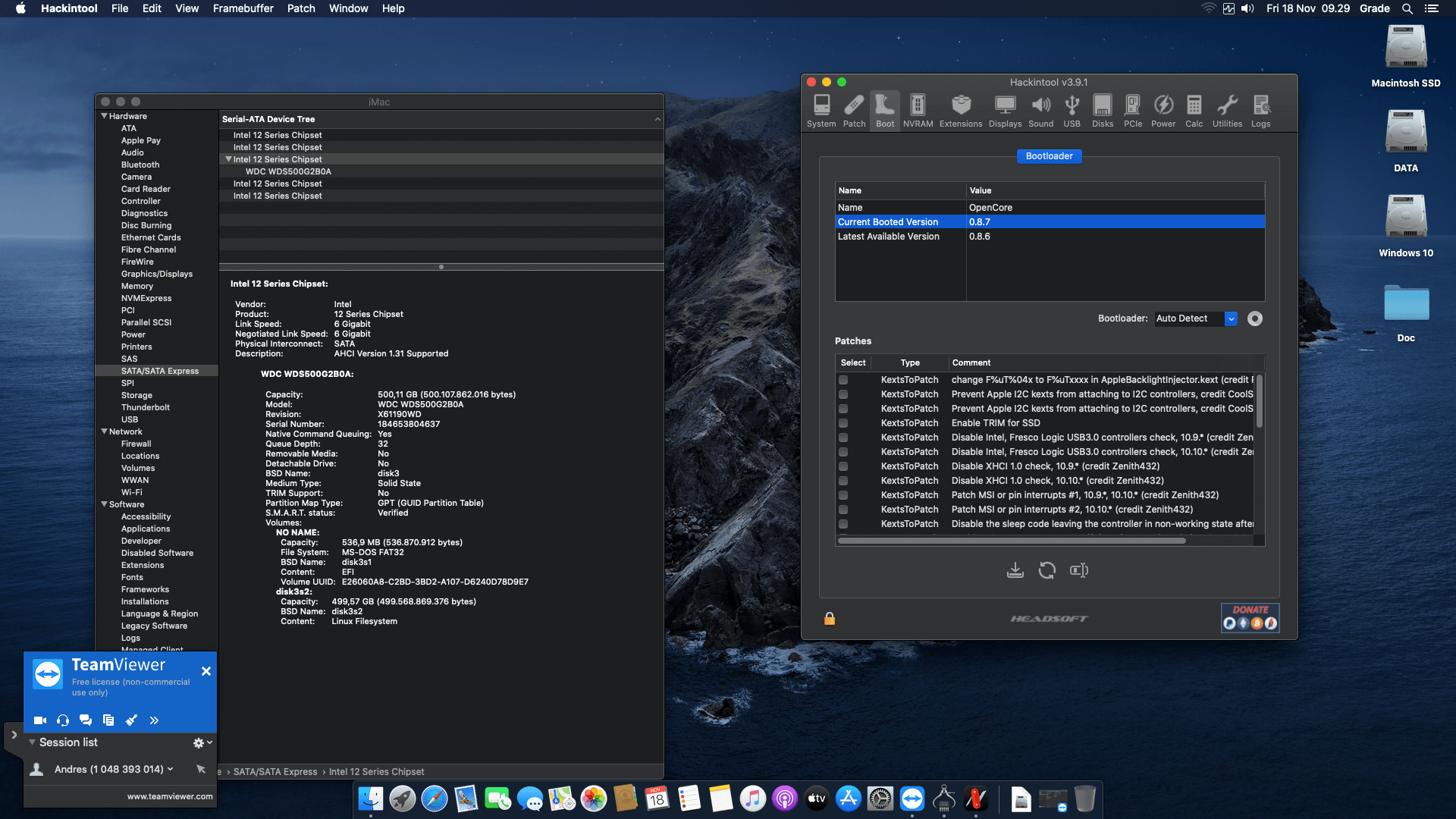Select SATA/SATA Express in sidebar
Screen dimensions: 1456x819
point(157,371)
